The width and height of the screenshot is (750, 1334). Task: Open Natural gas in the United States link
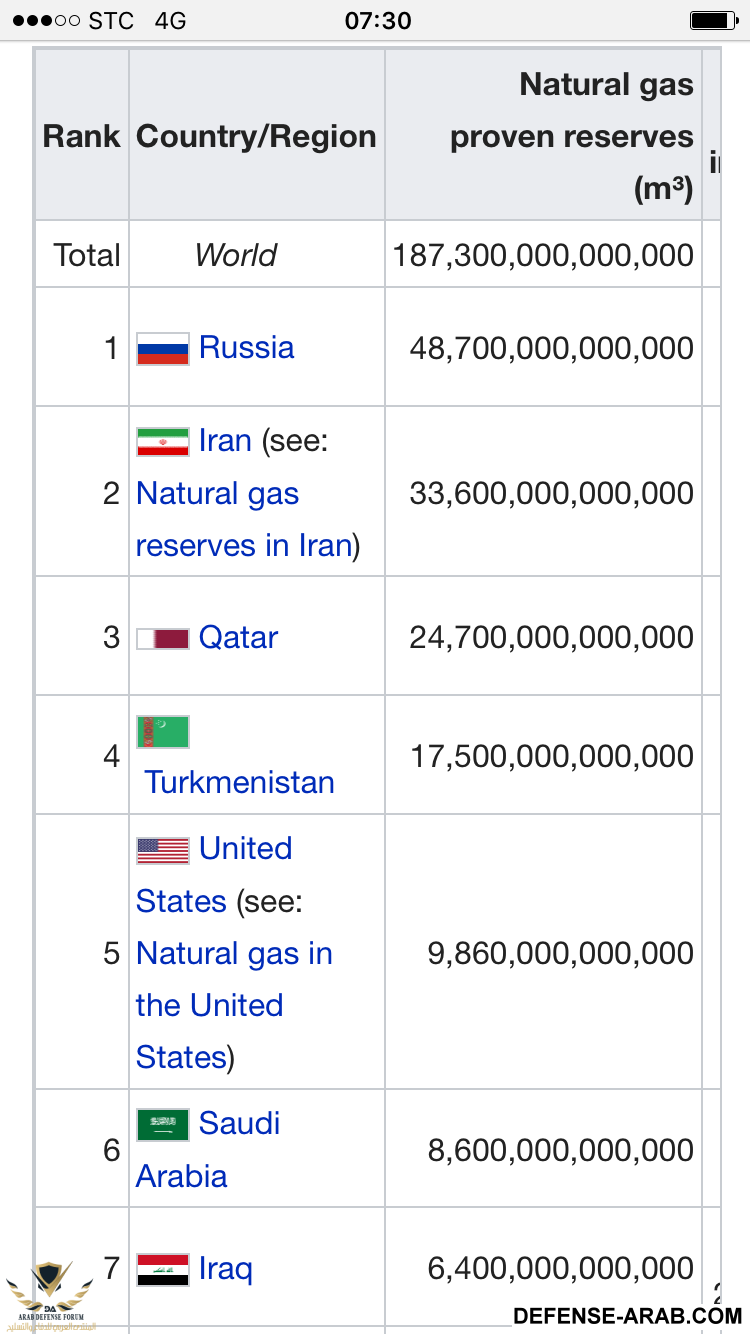click(x=234, y=1005)
